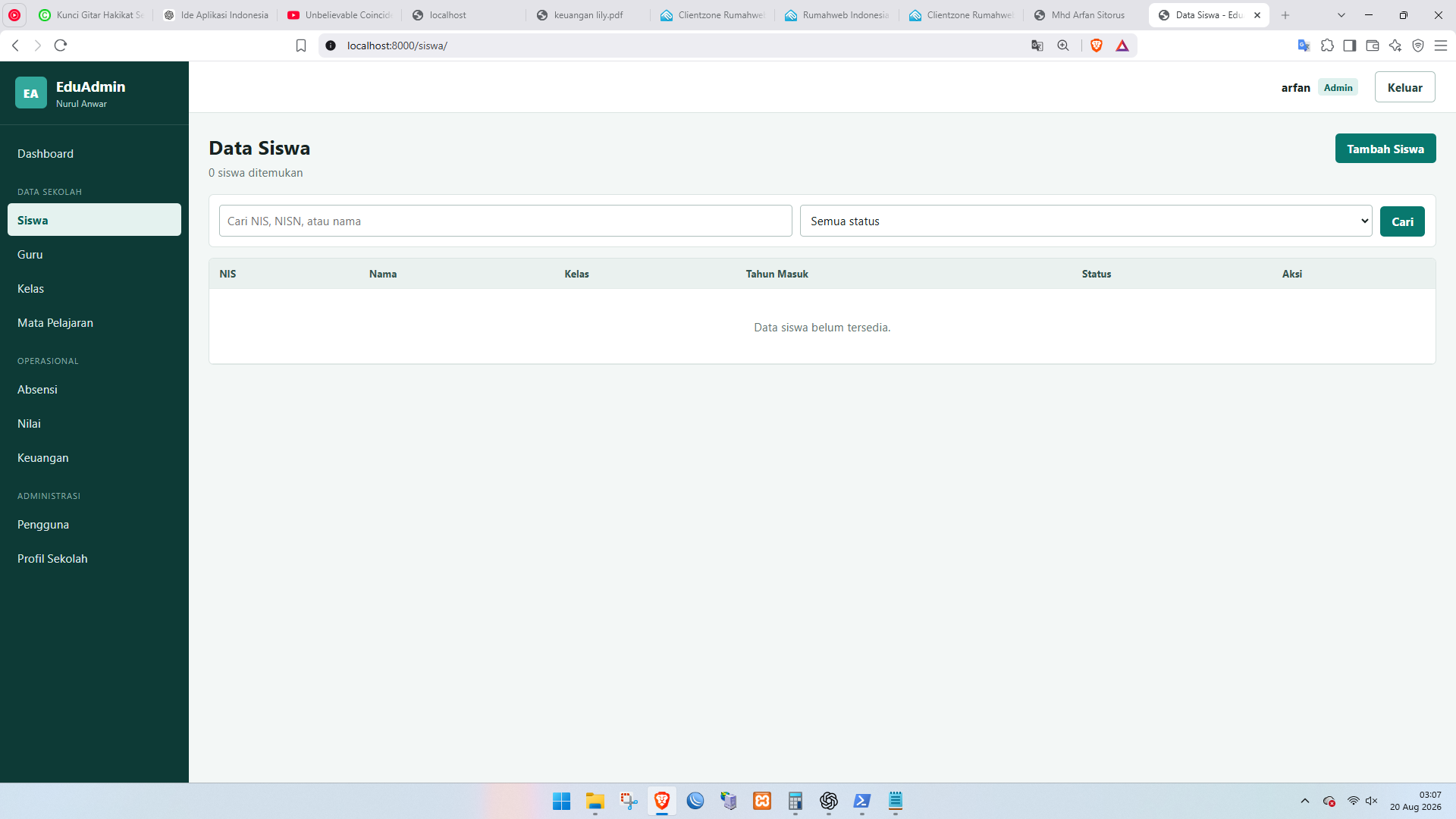1456x819 pixels.
Task: Open Calculator app in taskbar
Action: pos(795,801)
